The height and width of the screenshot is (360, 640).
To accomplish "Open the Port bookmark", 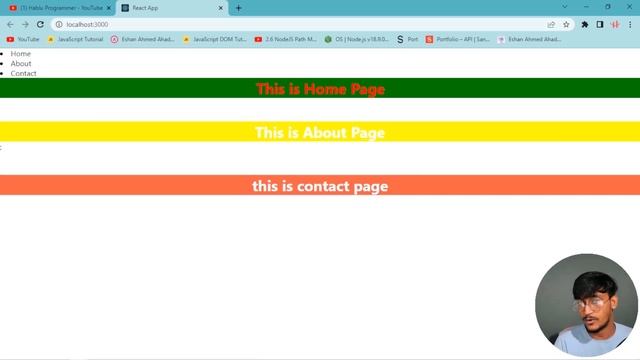I will [408, 39].
